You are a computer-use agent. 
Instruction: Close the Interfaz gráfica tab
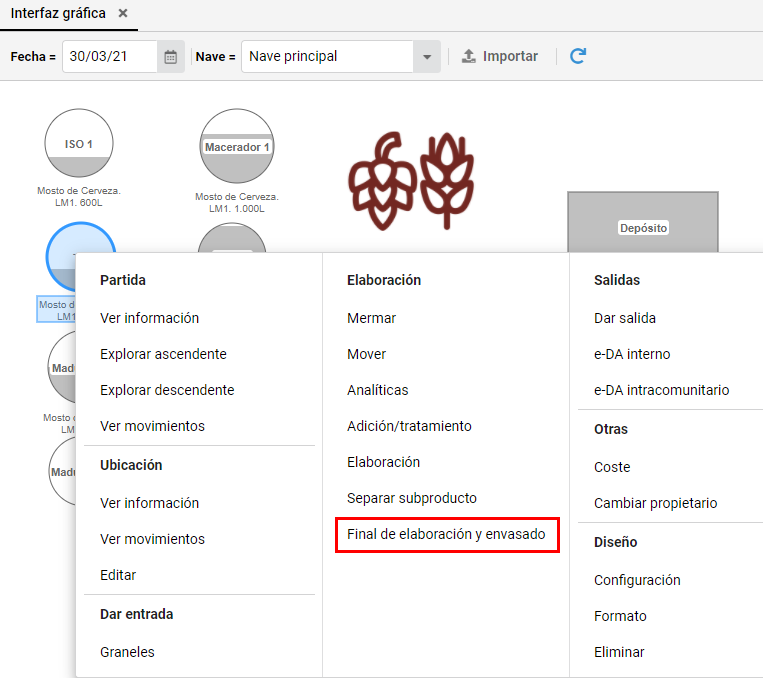point(123,13)
